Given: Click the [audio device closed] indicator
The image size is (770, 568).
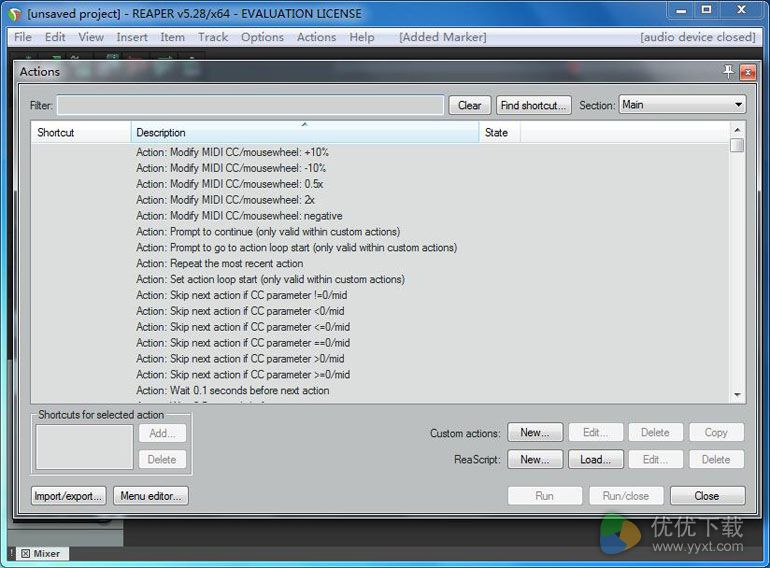Looking at the screenshot, I should click(697, 37).
